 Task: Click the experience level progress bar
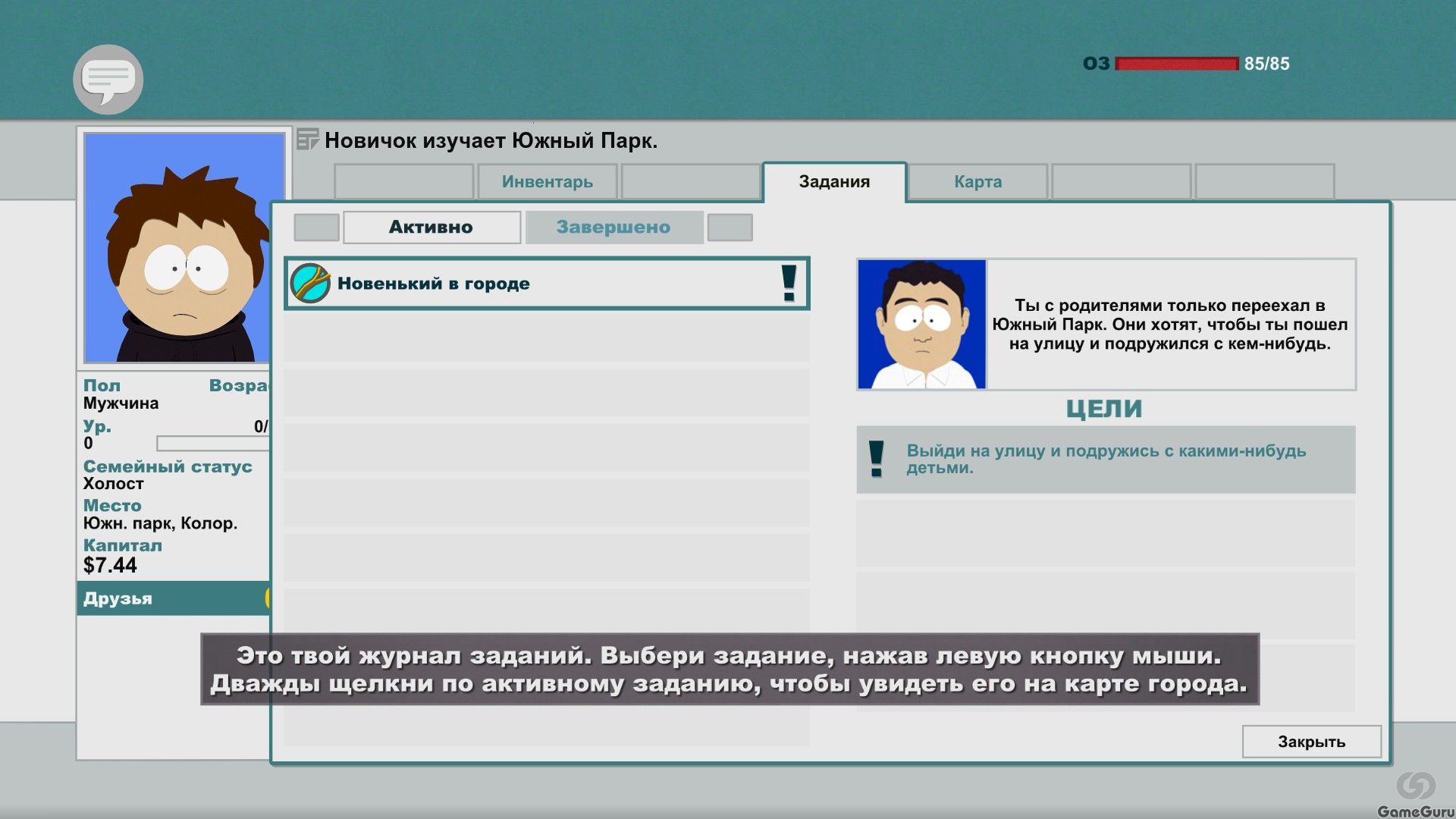213,444
